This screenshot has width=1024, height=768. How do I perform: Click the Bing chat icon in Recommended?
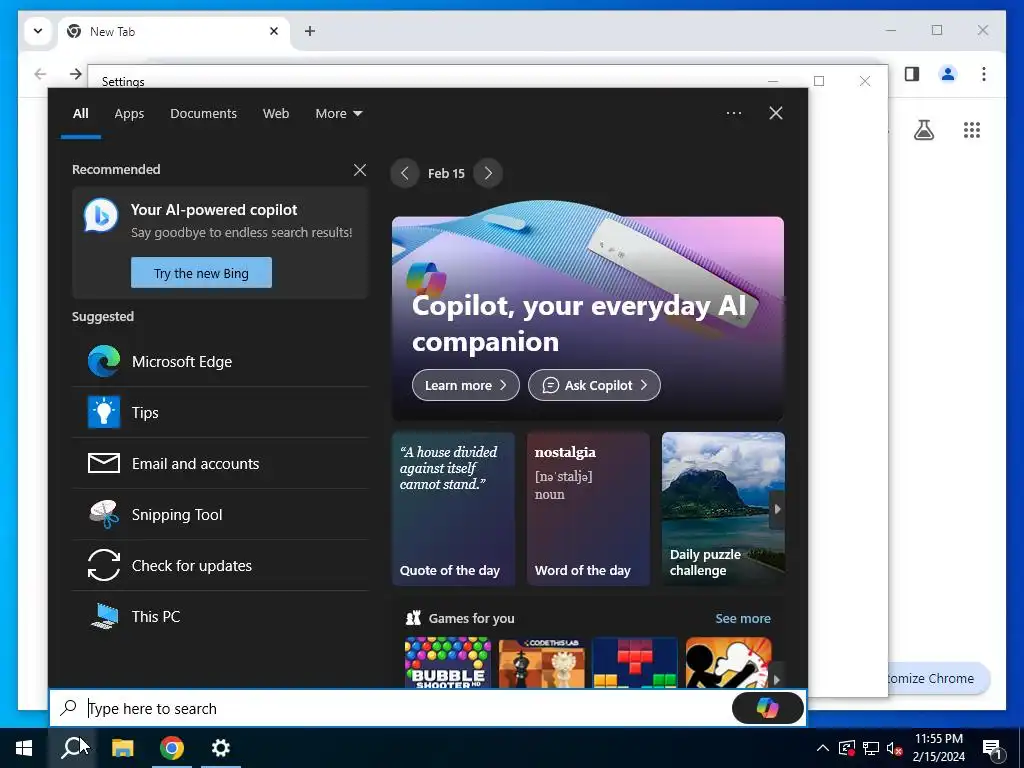[101, 215]
